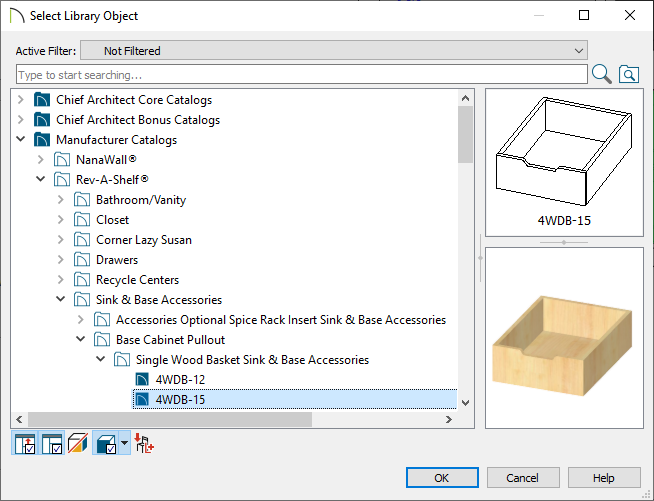Screen dimensions: 654x501
Task: Click the Rev-A-Shelf folder icon
Action: 62,180
